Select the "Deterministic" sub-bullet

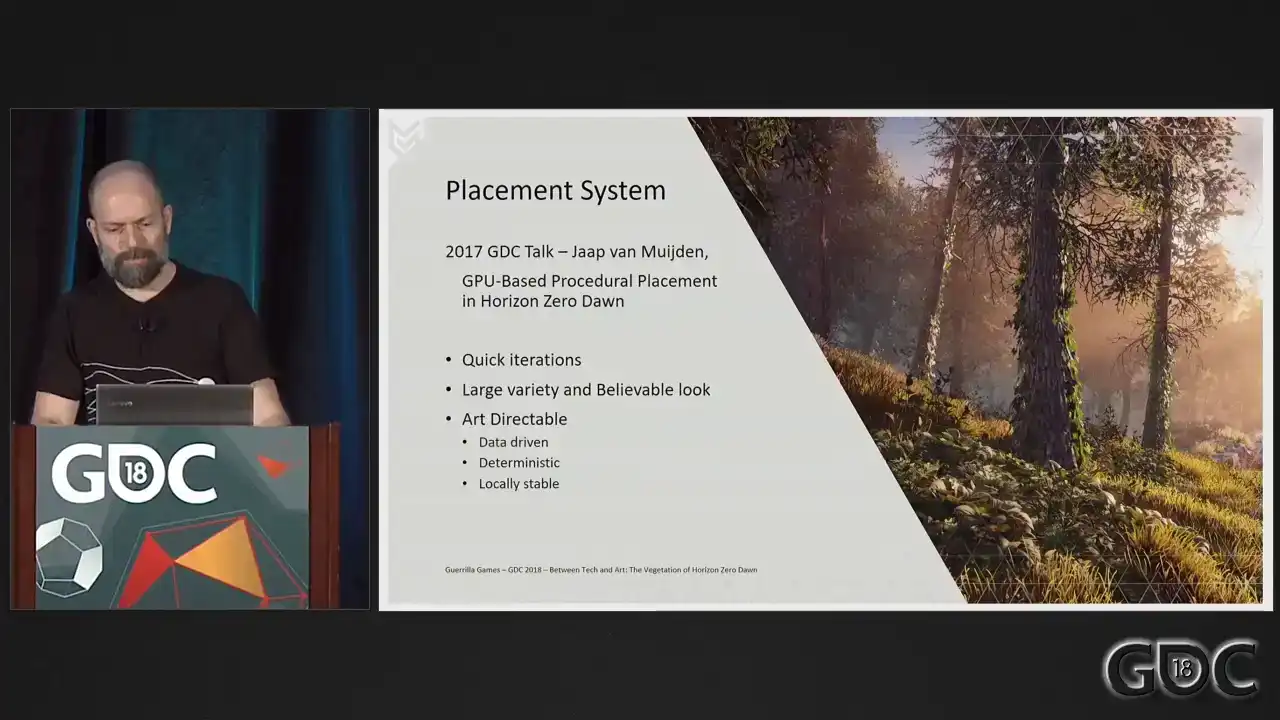tap(519, 463)
